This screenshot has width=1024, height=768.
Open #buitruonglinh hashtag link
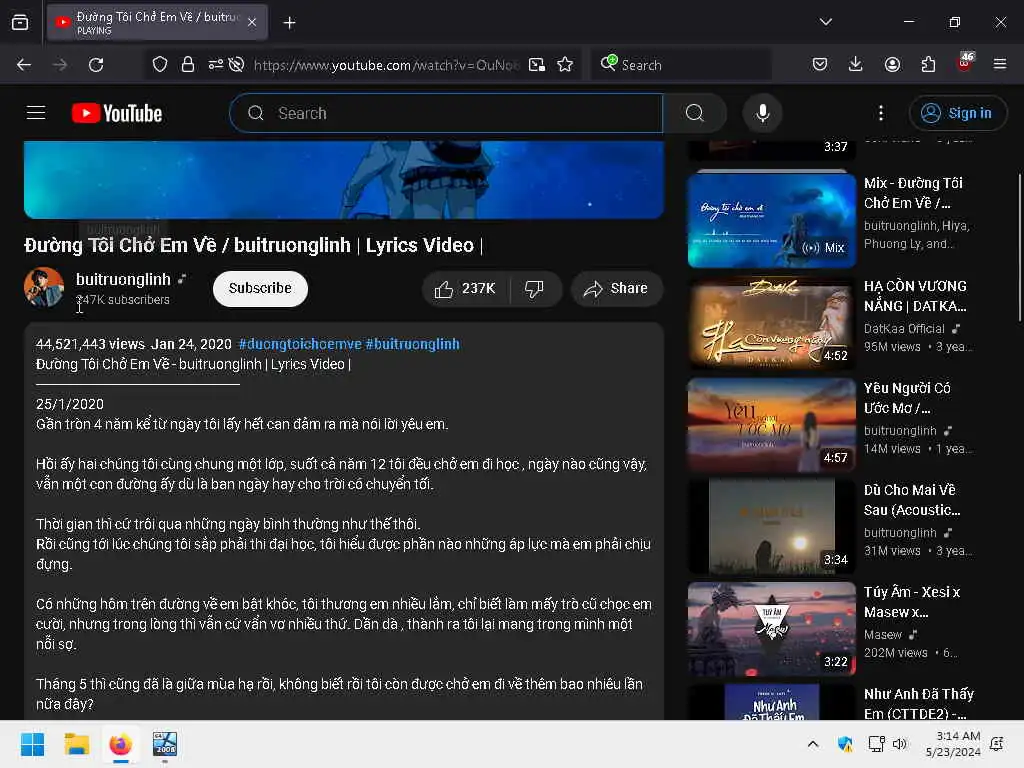pyautogui.click(x=412, y=344)
